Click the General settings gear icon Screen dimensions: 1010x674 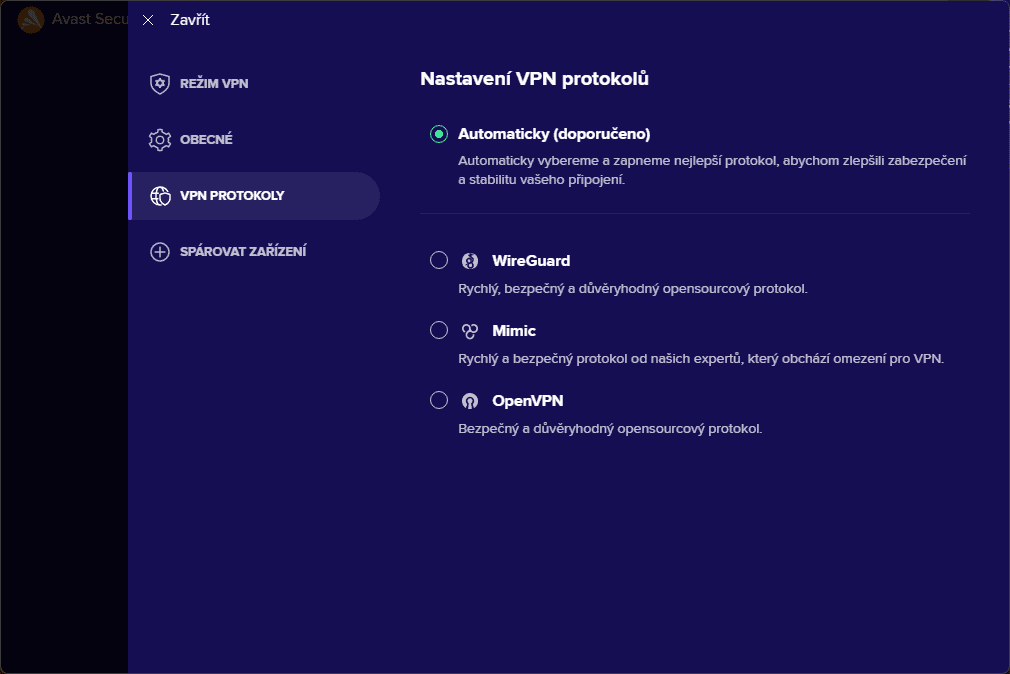(159, 140)
